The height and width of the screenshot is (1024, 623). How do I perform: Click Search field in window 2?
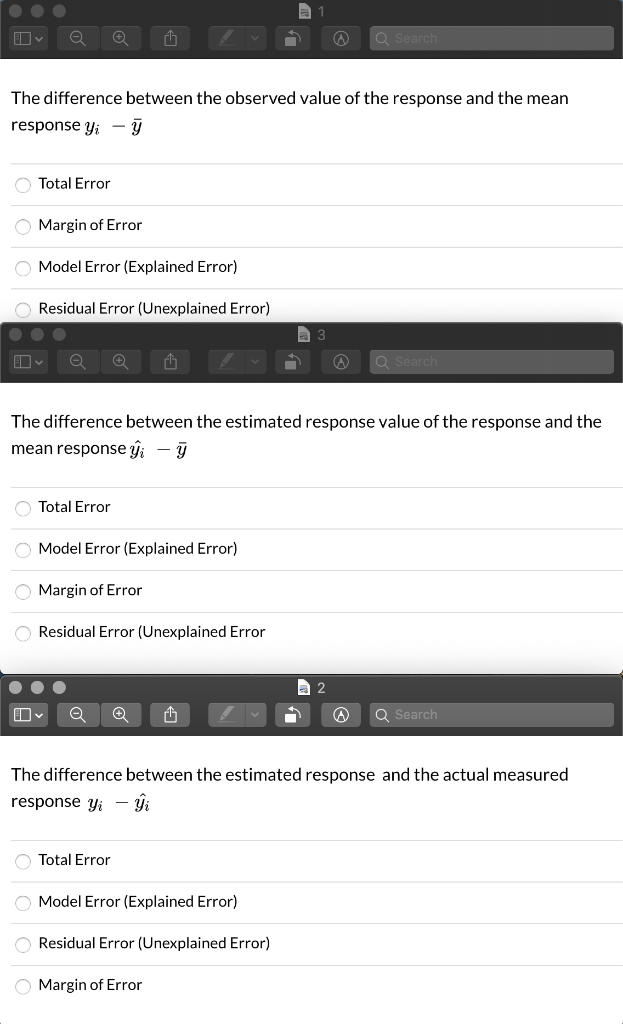[492, 715]
